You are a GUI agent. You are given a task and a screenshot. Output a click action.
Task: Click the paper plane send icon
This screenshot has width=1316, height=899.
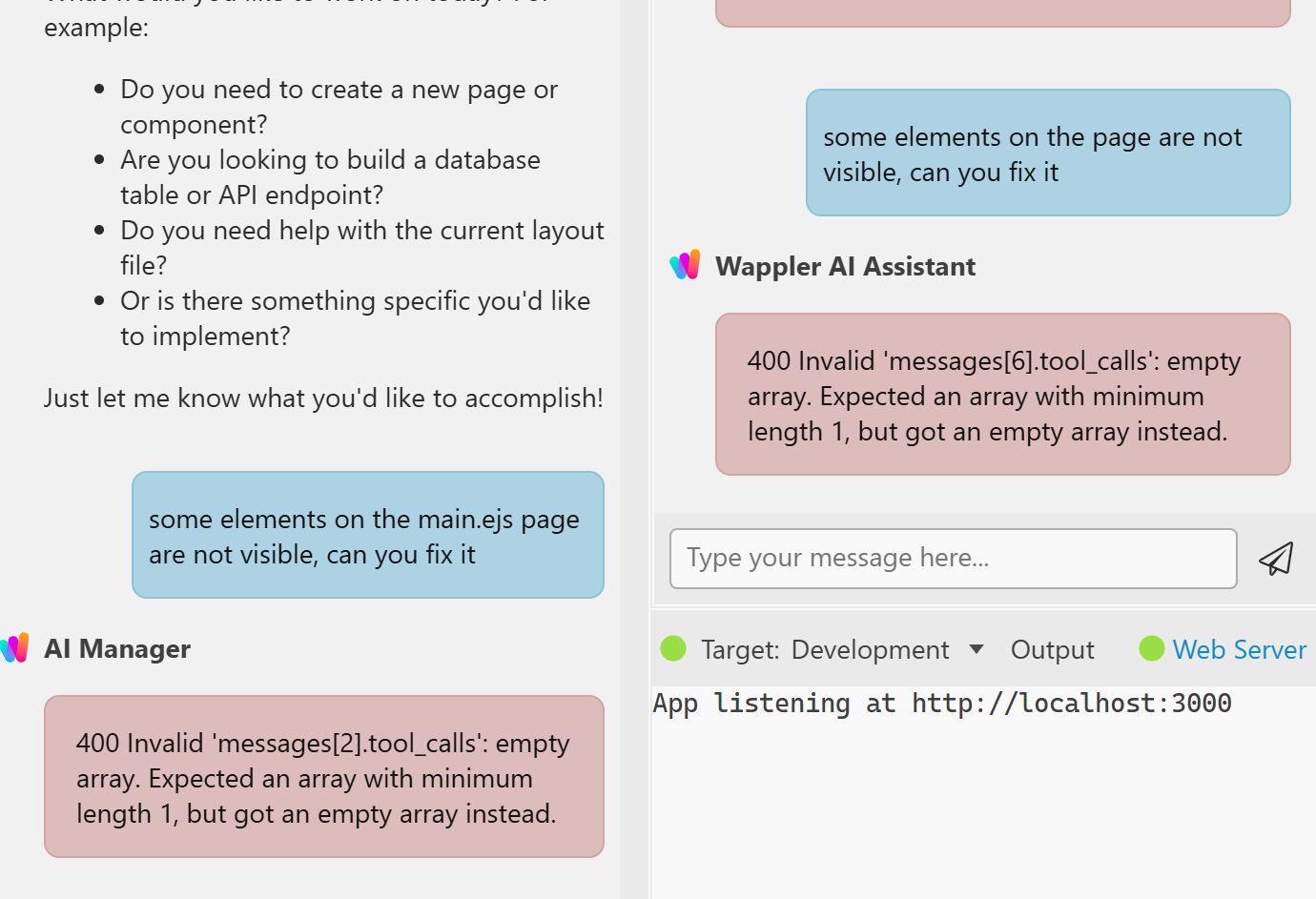tap(1276, 559)
